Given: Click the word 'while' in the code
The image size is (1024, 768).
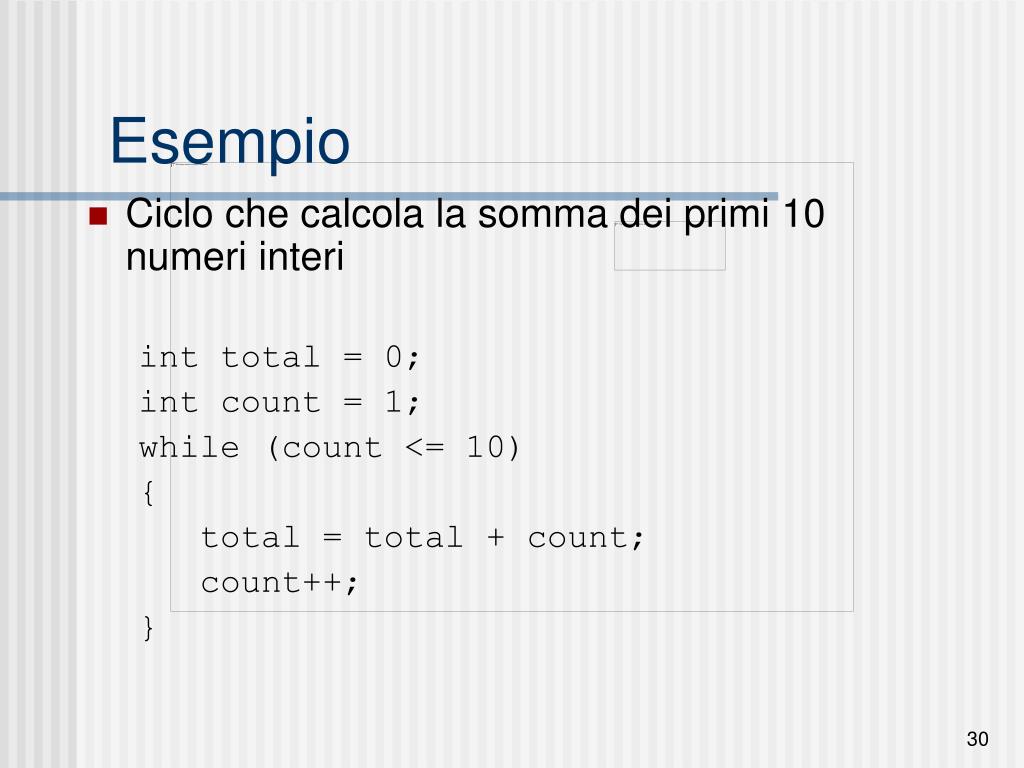Looking at the screenshot, I should click(189, 448).
